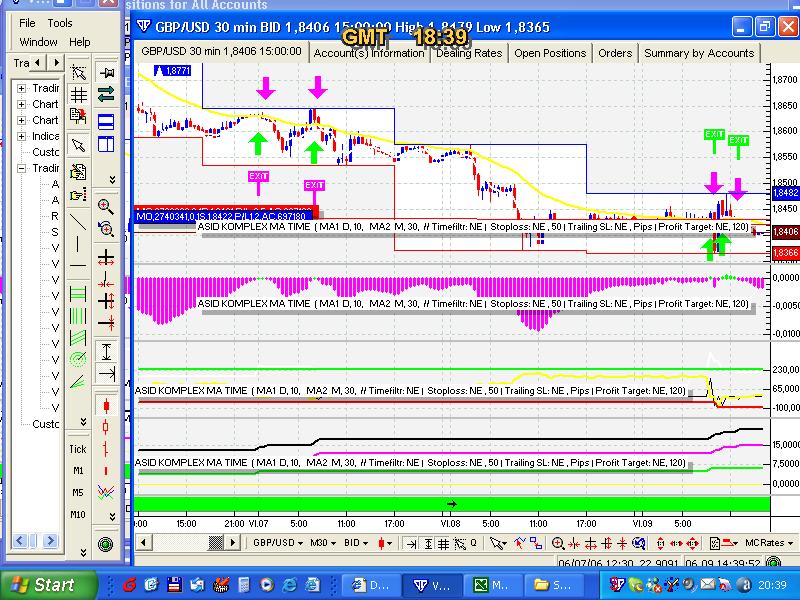
Task: Click the Internet Explorer quick launch icon
Action: point(289,585)
